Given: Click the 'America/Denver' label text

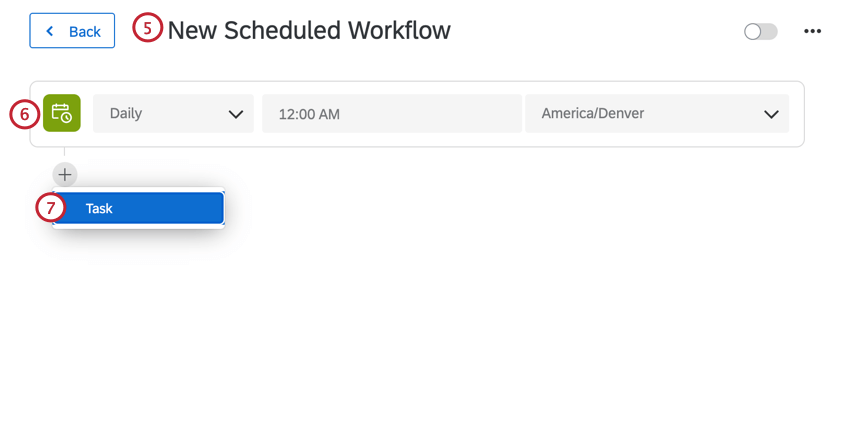Looking at the screenshot, I should (593, 113).
